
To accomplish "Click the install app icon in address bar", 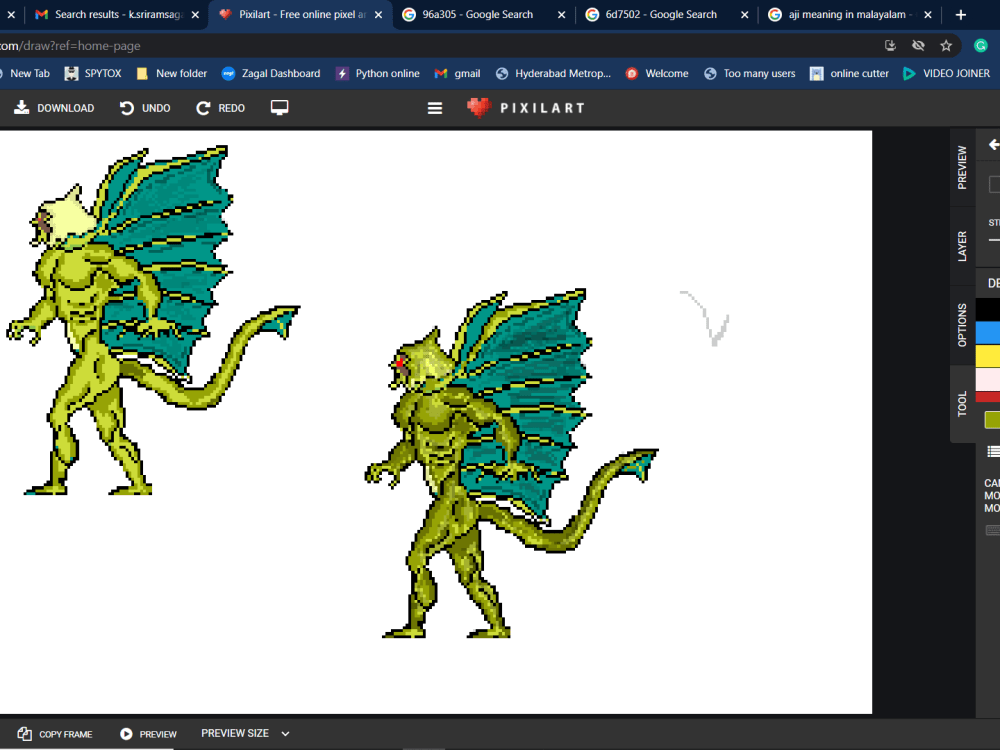I will tap(890, 45).
